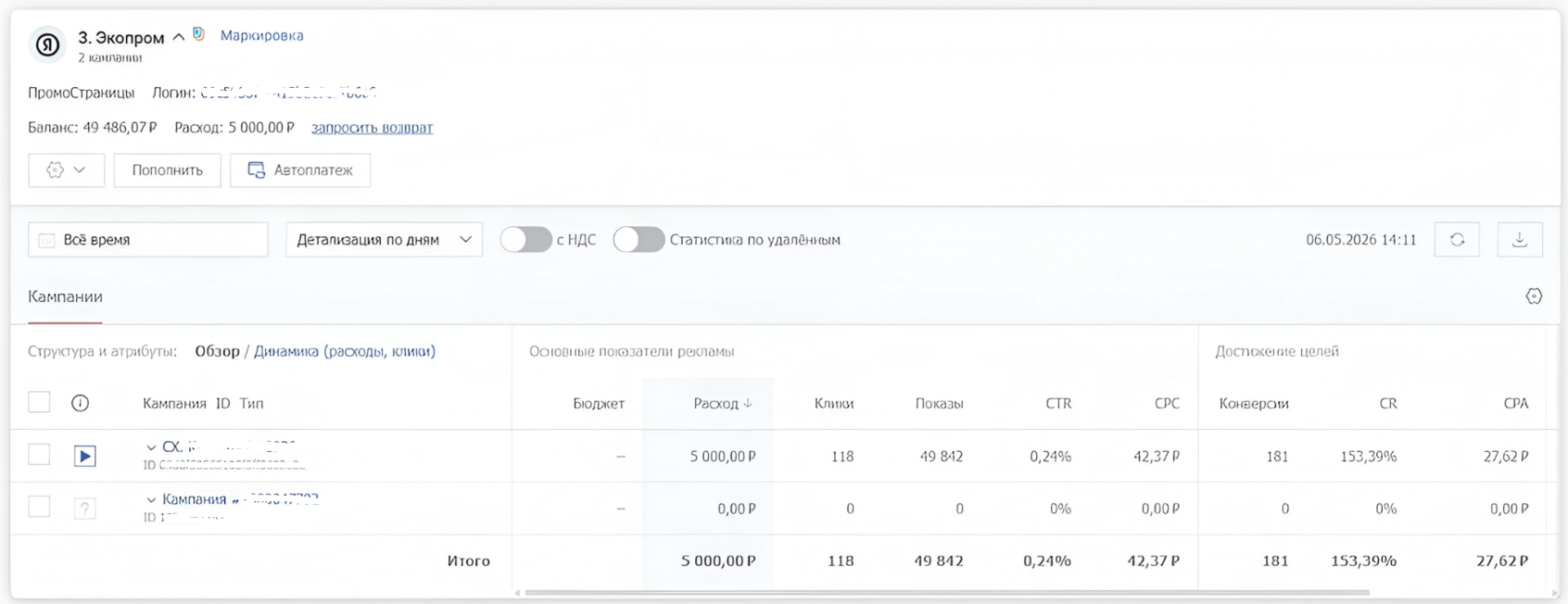Screen dimensions: 1568x604
Task: Click the download report icon
Action: (x=1520, y=240)
